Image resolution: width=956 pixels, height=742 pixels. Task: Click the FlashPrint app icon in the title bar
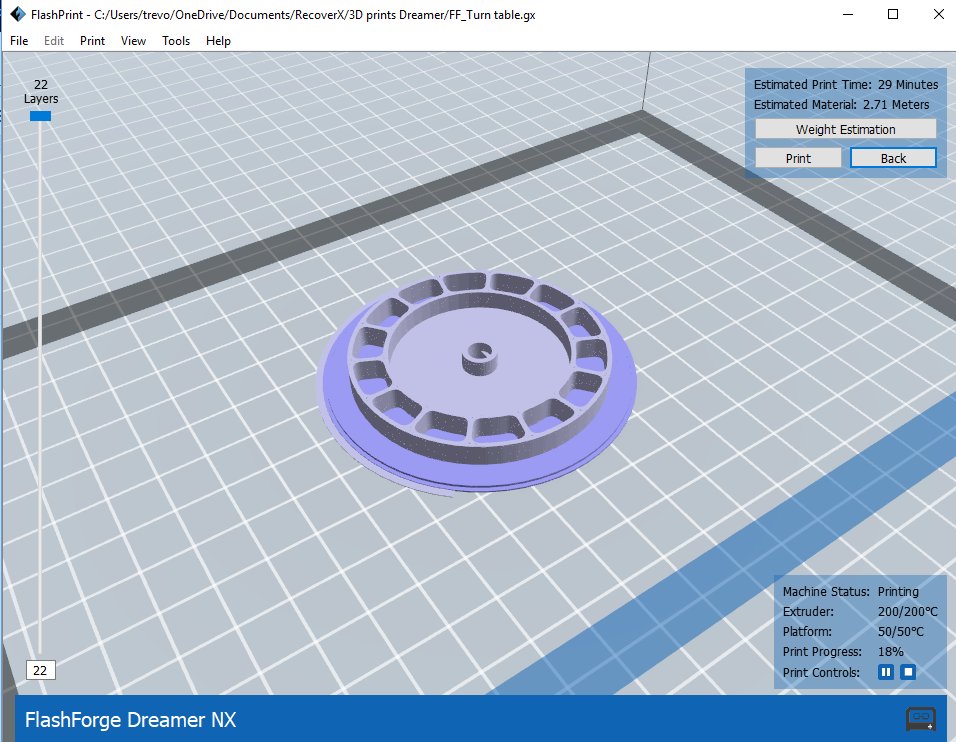(x=18, y=14)
